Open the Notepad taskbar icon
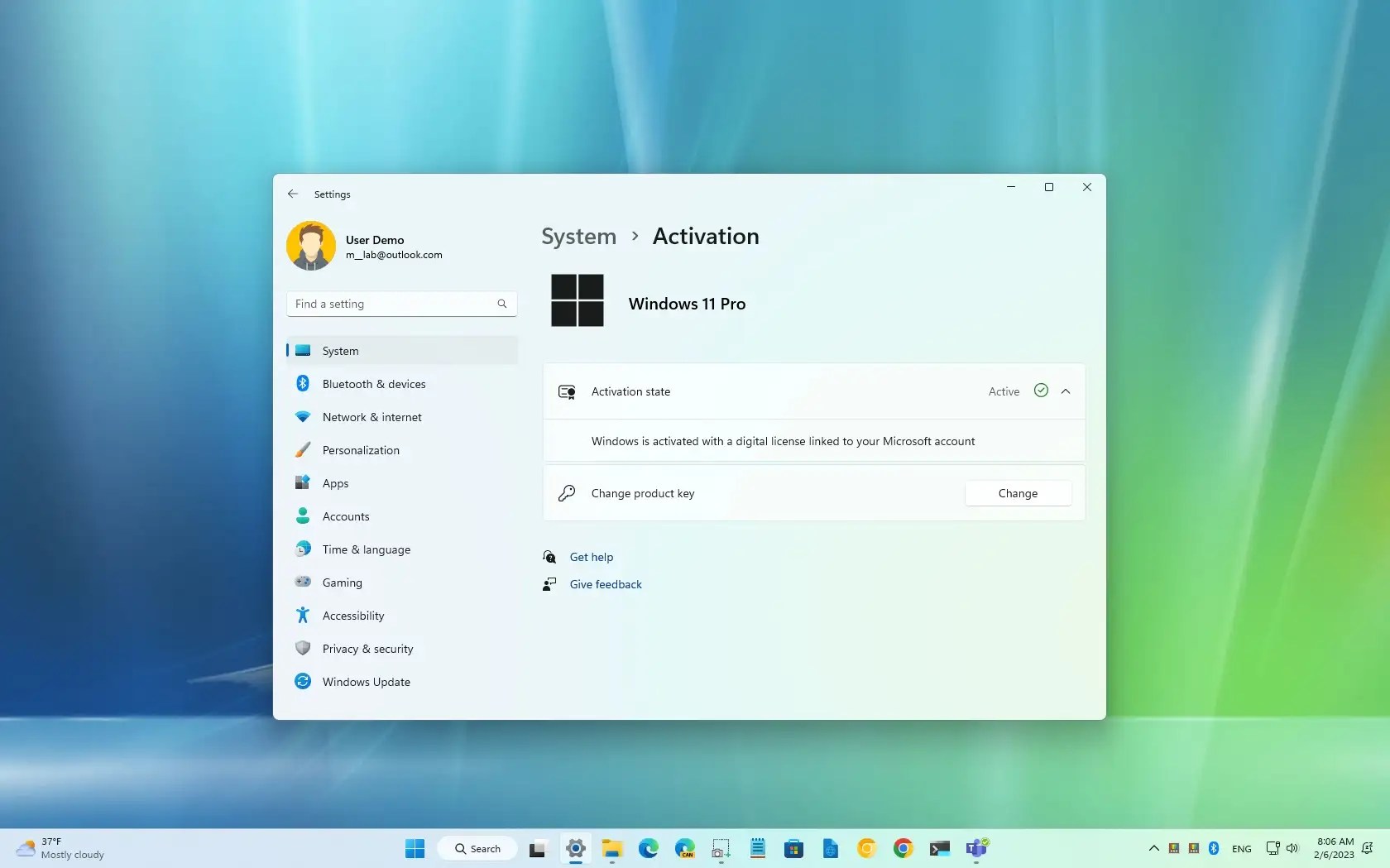The width and height of the screenshot is (1390, 868). click(756, 848)
